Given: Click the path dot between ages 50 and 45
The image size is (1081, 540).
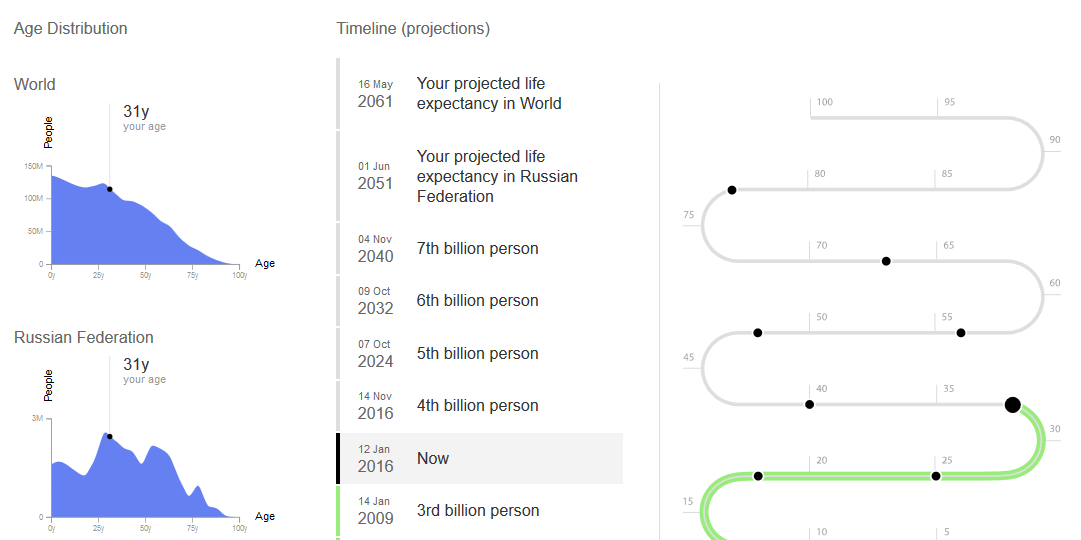Looking at the screenshot, I should (x=758, y=333).
